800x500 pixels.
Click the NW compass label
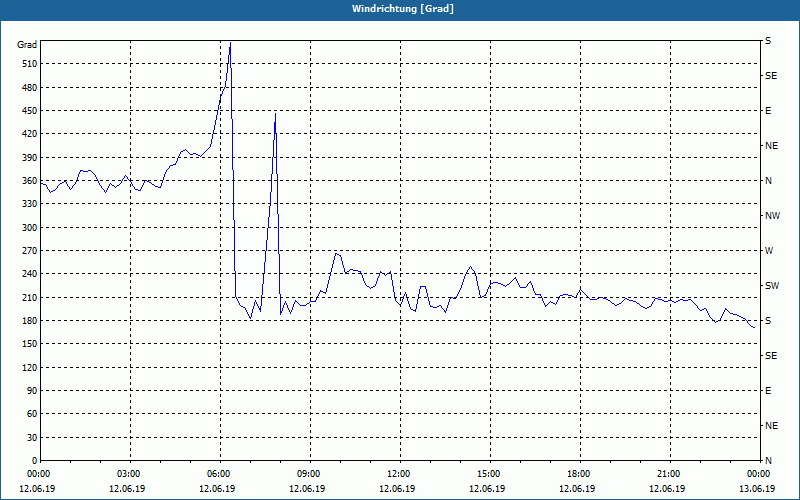pos(772,216)
